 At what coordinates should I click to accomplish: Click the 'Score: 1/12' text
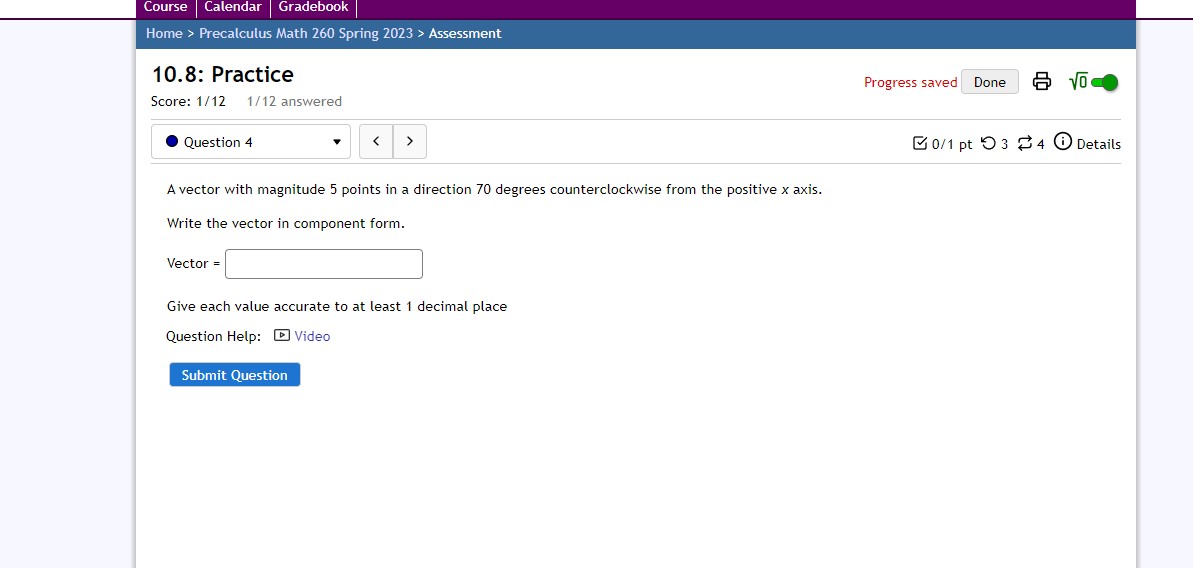(189, 101)
